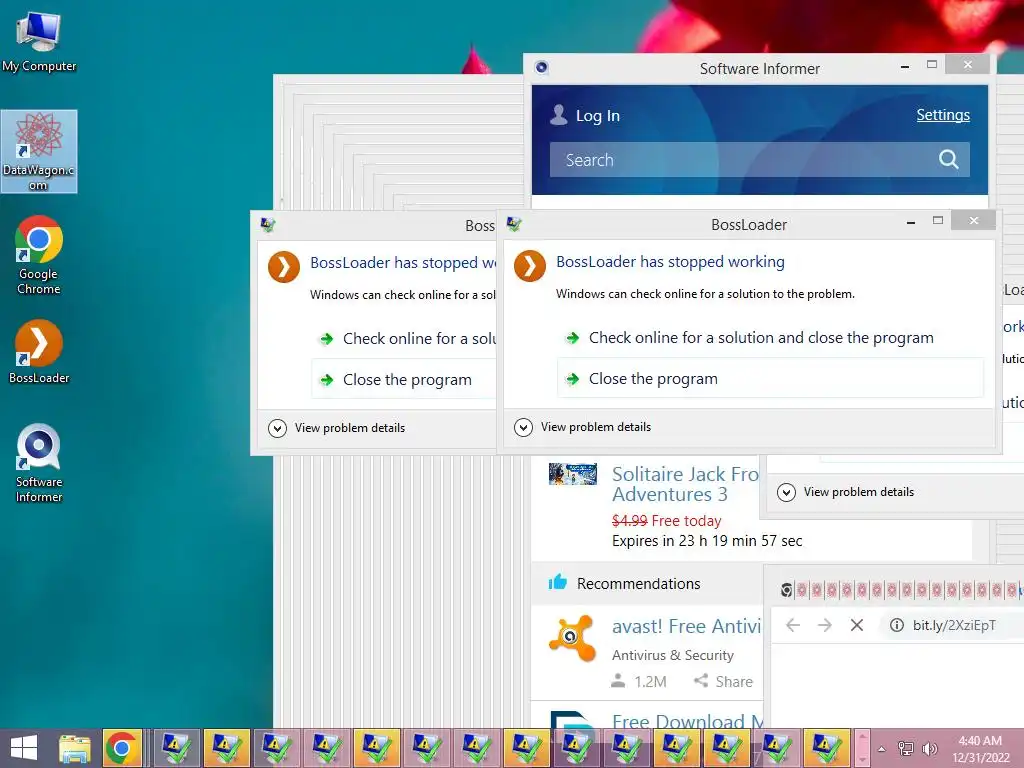Screen dimensions: 1024x768
Task: Expand View problem details in partially hidden right dialog
Action: pyautogui.click(x=845, y=492)
